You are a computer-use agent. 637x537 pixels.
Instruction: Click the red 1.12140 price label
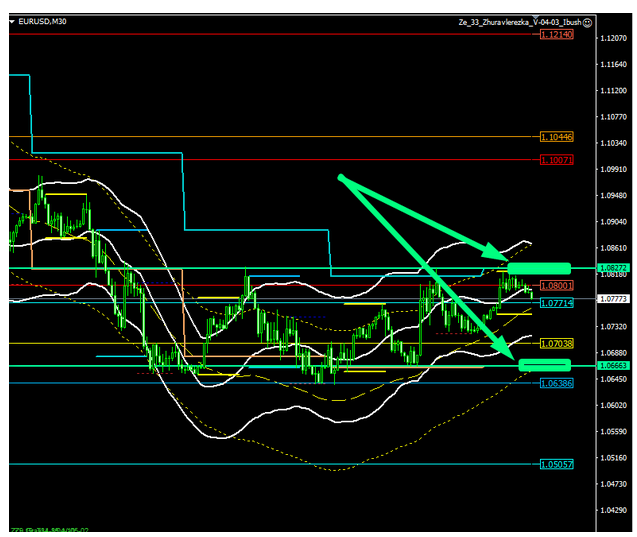[x=555, y=34]
